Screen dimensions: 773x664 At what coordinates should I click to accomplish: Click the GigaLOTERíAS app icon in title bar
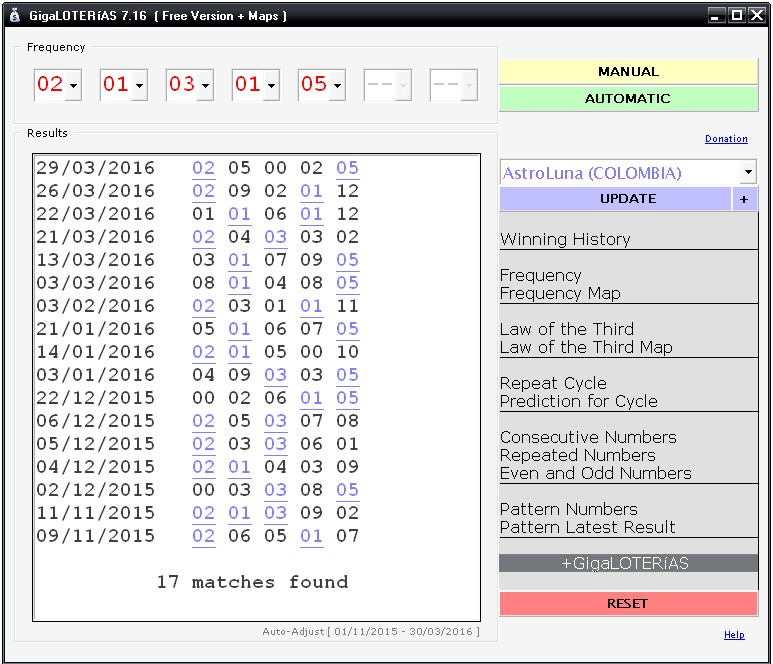14,15
